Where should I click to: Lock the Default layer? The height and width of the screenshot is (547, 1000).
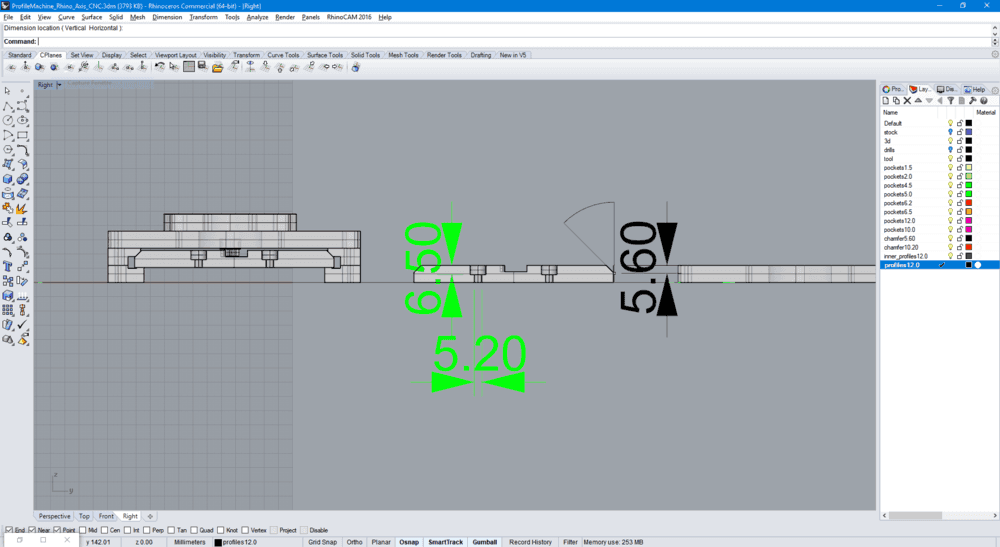coord(959,123)
